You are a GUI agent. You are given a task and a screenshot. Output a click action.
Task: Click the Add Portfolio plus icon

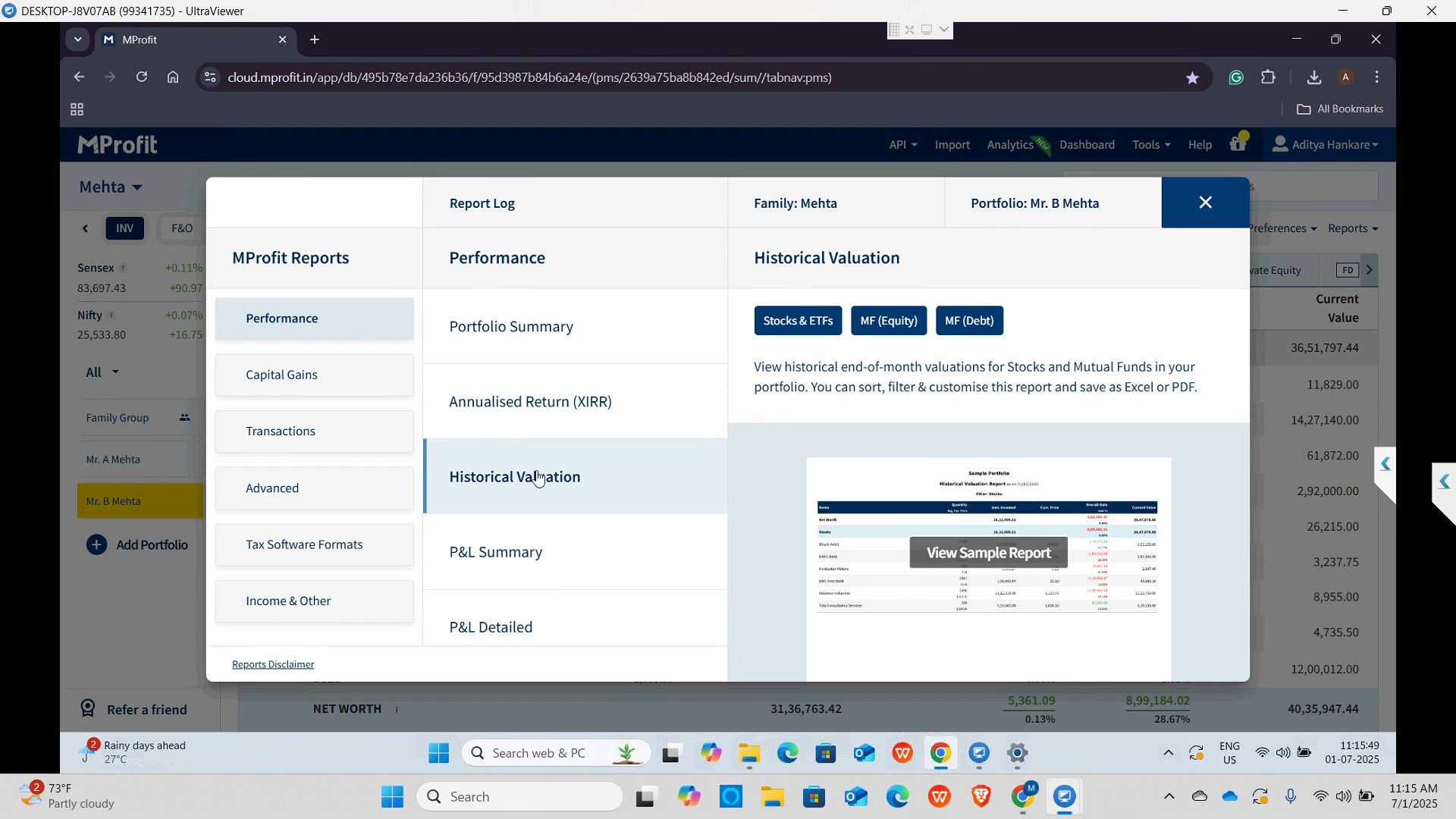96,545
